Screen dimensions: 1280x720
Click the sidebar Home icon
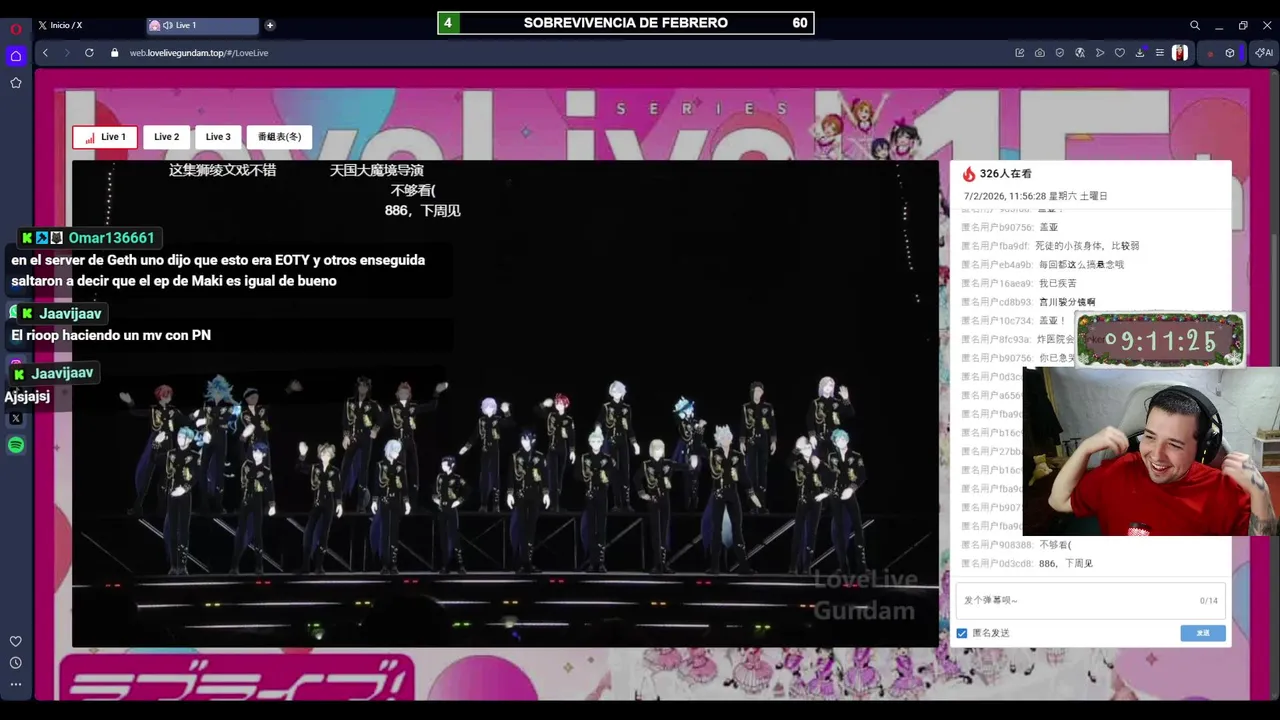16,56
